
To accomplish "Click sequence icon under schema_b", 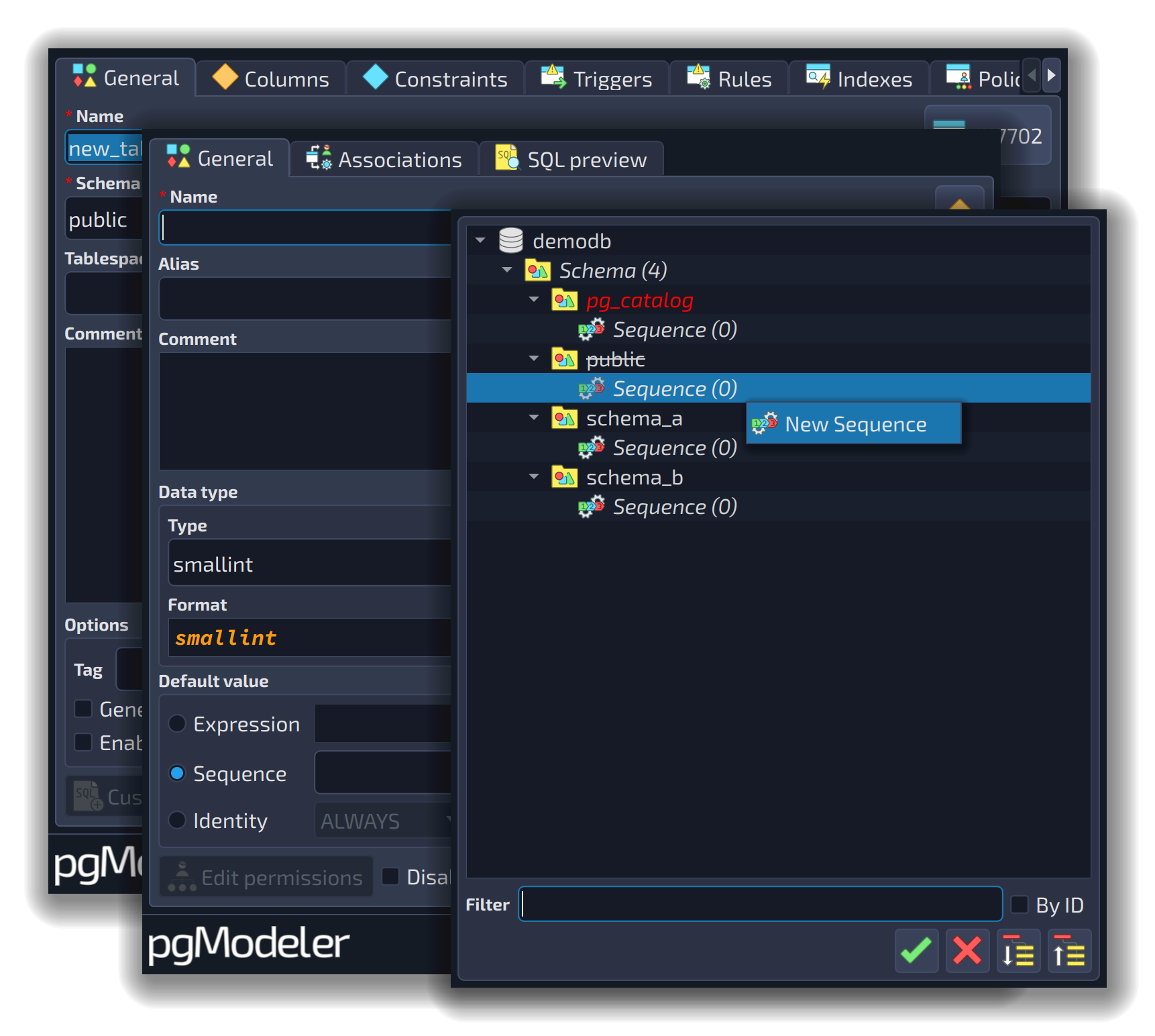I will point(592,507).
